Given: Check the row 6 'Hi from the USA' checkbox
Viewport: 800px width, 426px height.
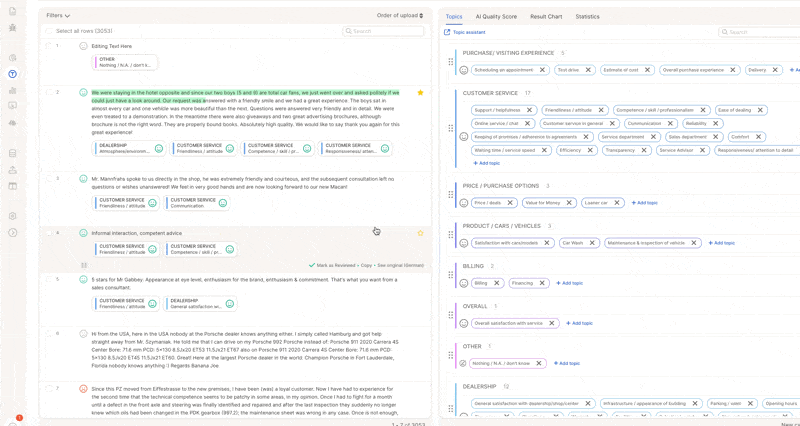Looking at the screenshot, I should [49, 333].
